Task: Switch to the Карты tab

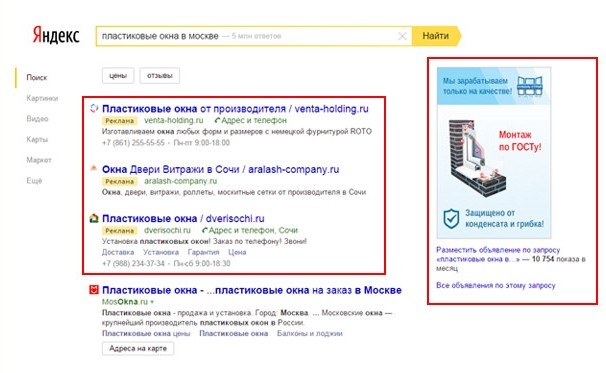Action: pos(37,139)
